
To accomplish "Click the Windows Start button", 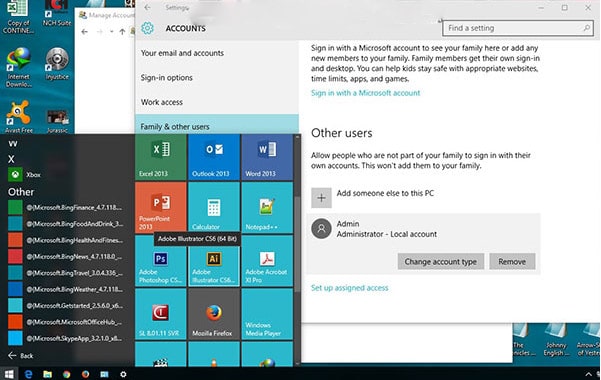I will (x=9, y=374).
